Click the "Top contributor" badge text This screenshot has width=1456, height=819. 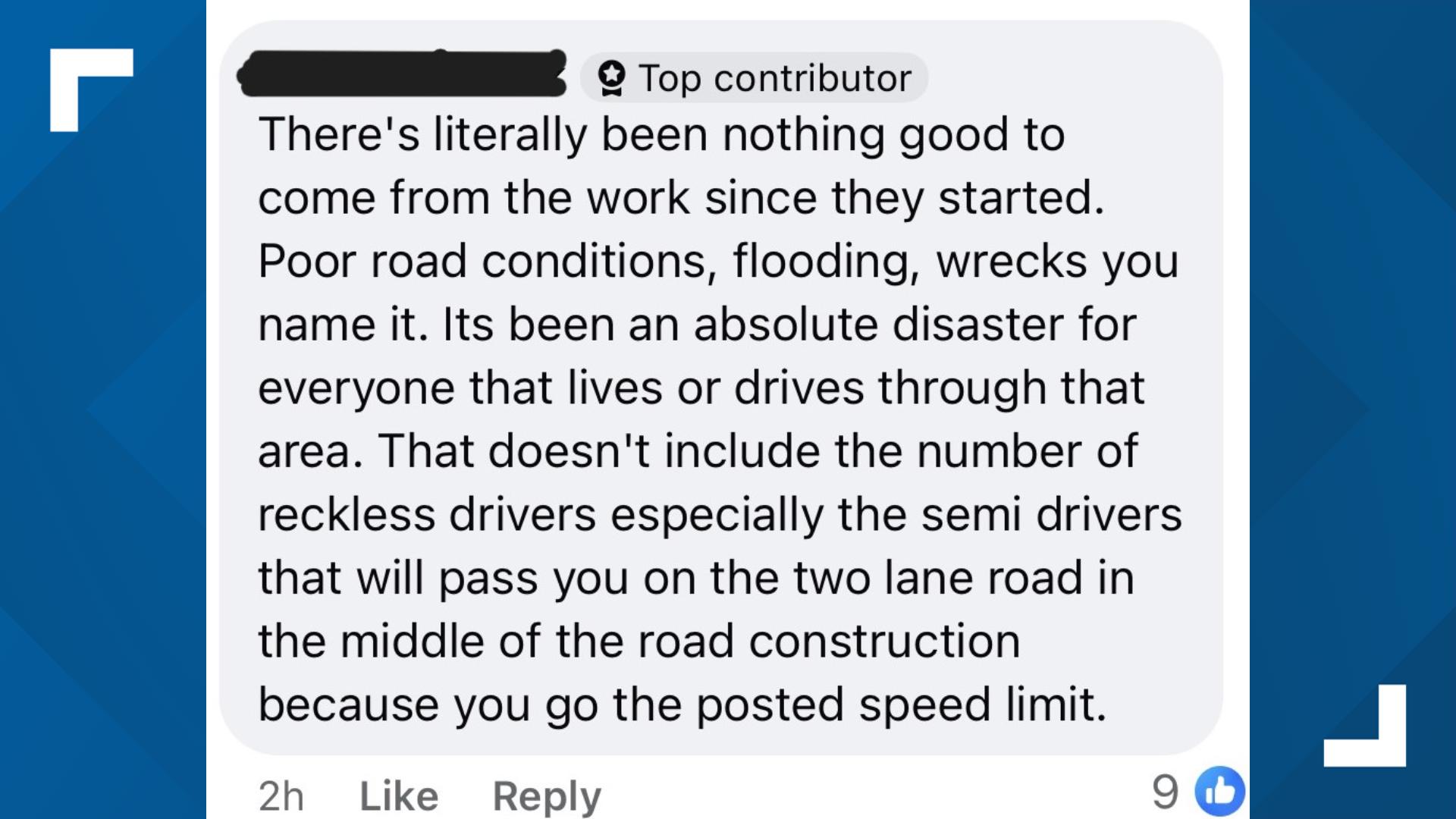(x=774, y=78)
